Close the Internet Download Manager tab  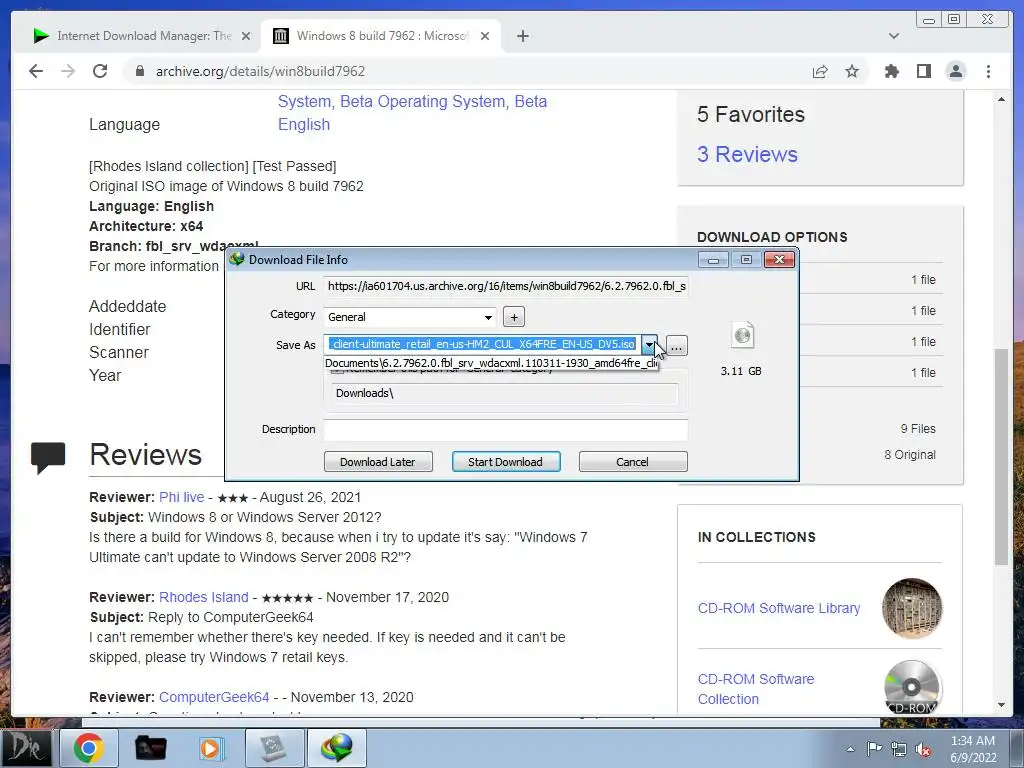246,36
